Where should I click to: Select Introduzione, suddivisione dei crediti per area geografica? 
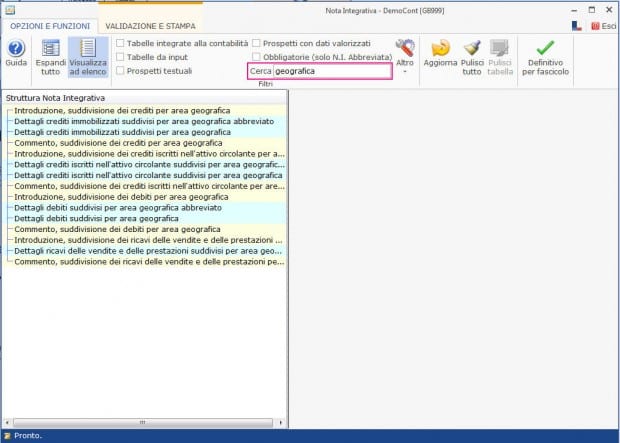click(x=122, y=110)
